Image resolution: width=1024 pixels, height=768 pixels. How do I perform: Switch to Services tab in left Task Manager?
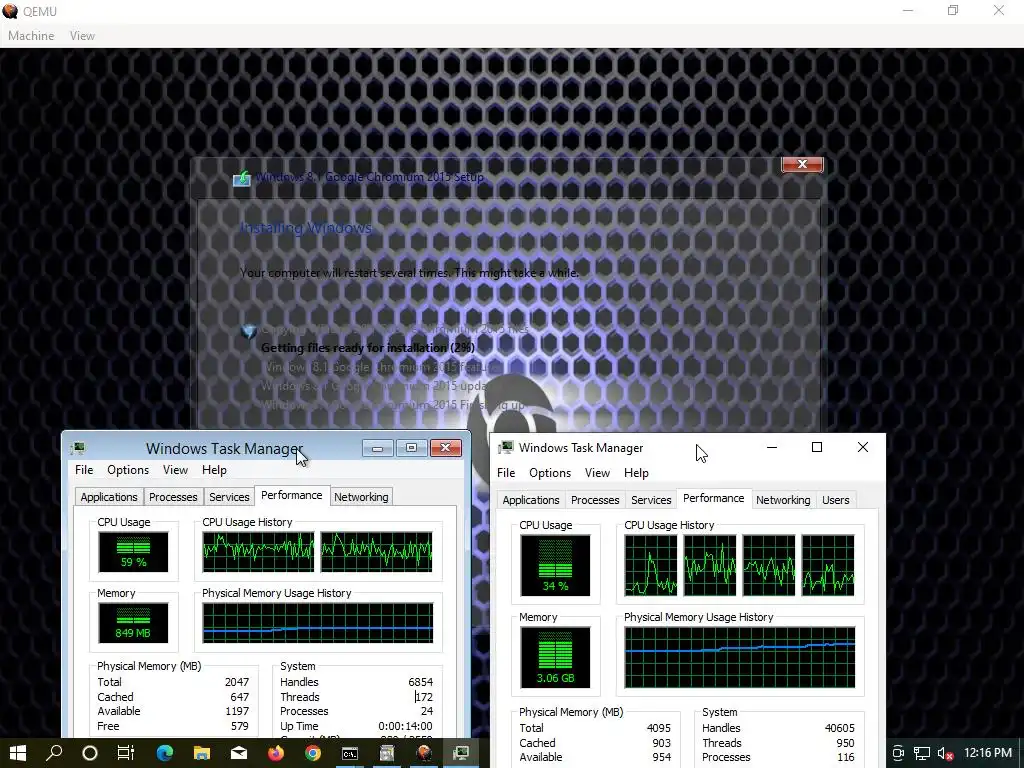[229, 497]
